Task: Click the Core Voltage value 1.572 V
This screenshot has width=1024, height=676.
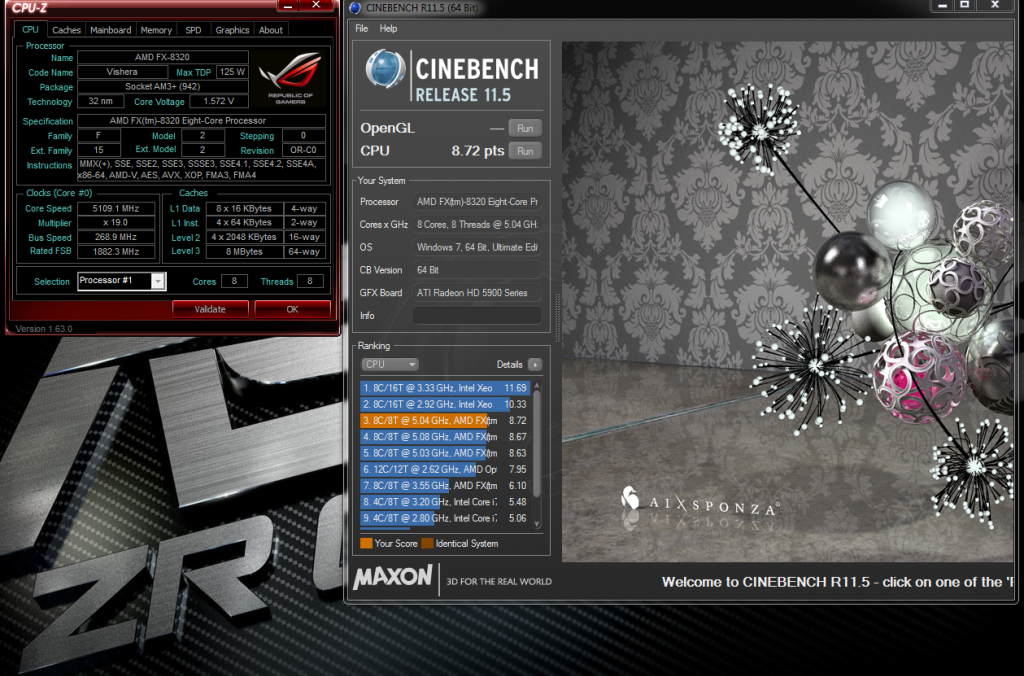Action: coord(219,101)
